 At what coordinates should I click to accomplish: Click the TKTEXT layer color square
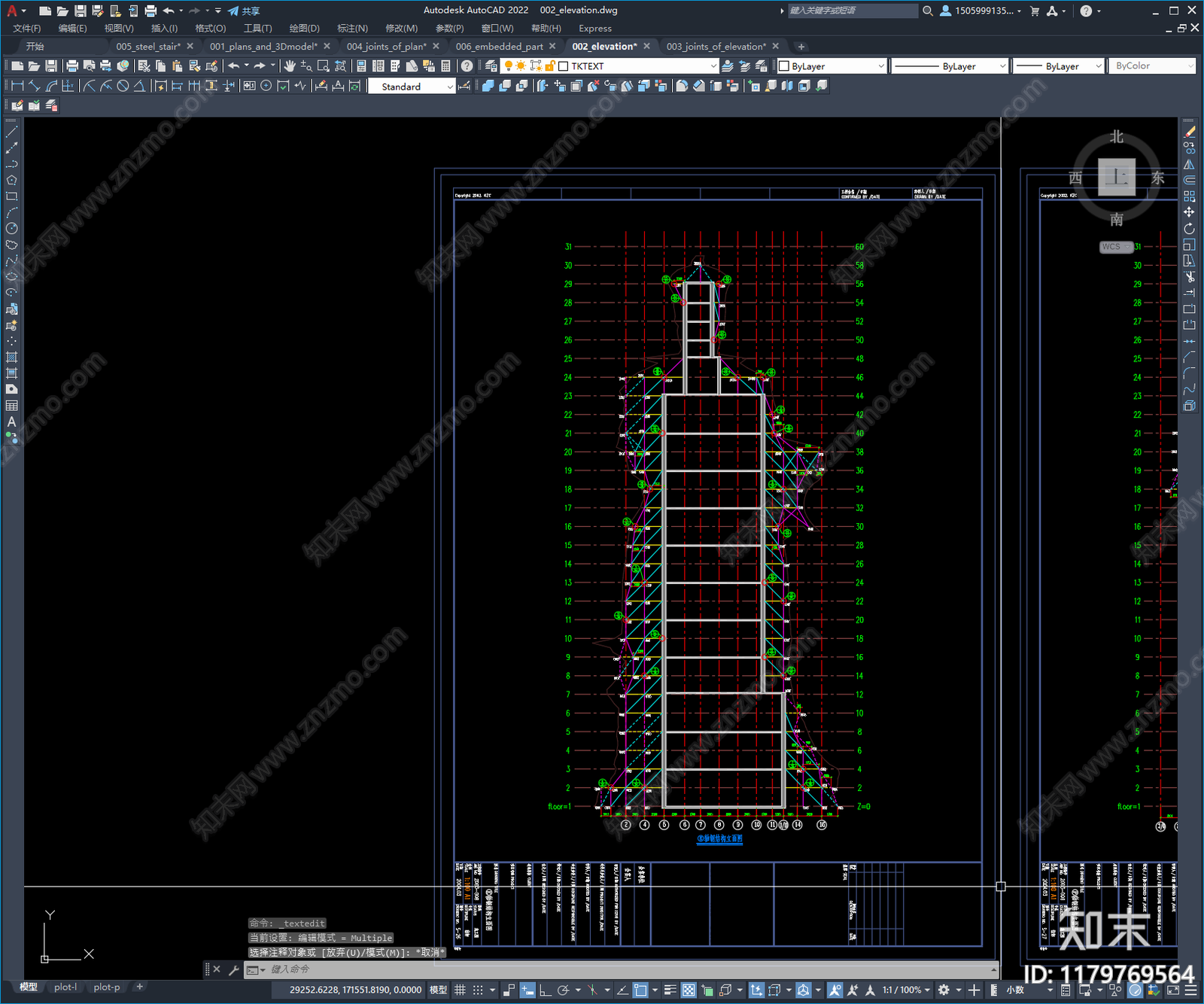tap(563, 66)
